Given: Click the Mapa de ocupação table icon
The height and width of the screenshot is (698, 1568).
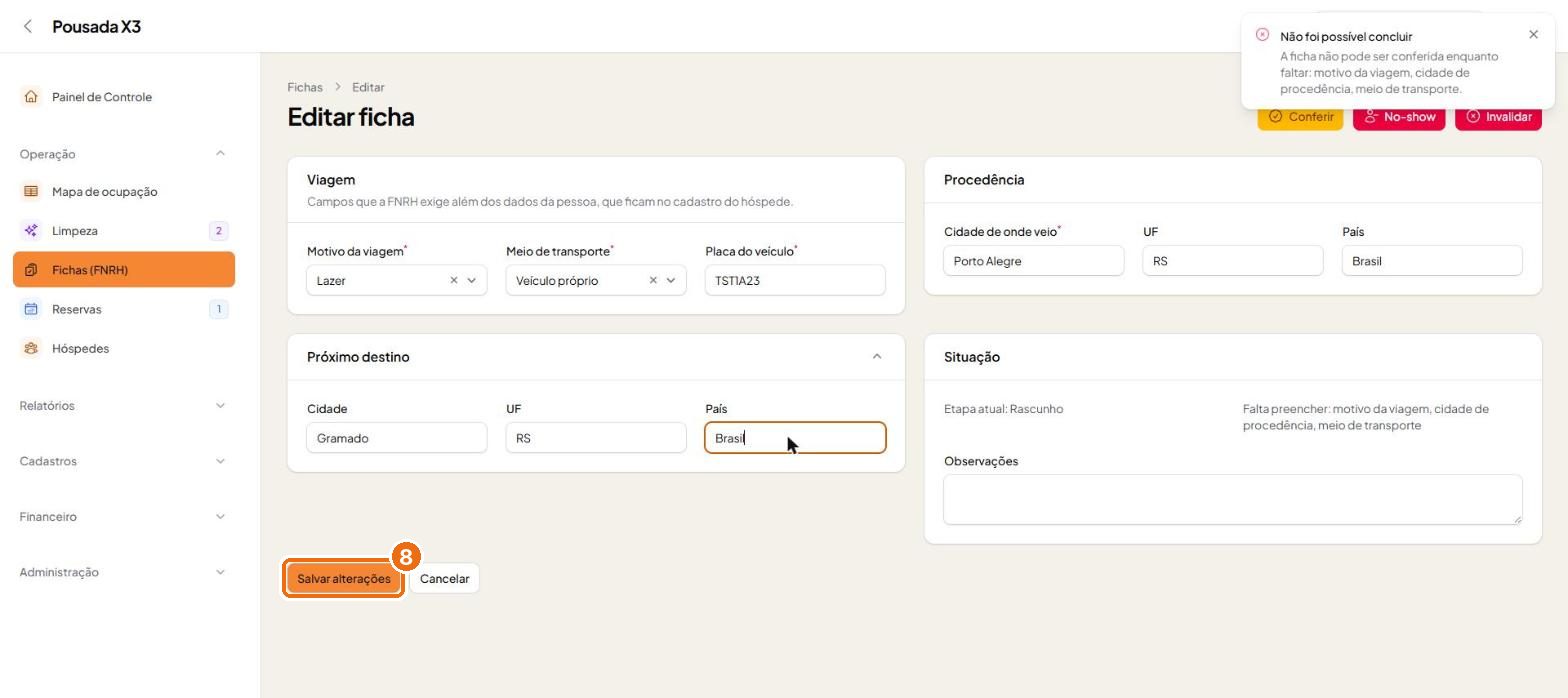Looking at the screenshot, I should click(31, 191).
